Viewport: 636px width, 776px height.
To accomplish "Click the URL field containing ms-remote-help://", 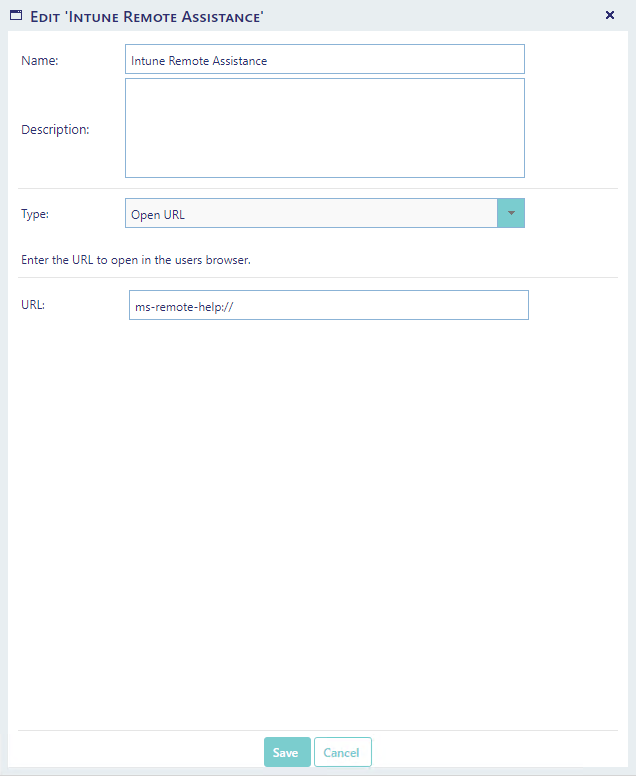I will coord(328,306).
